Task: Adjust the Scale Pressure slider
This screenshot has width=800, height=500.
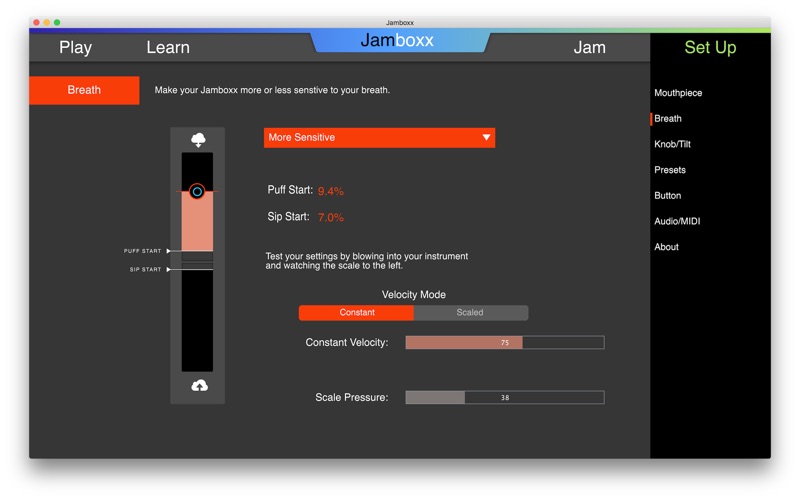Action: click(505, 397)
